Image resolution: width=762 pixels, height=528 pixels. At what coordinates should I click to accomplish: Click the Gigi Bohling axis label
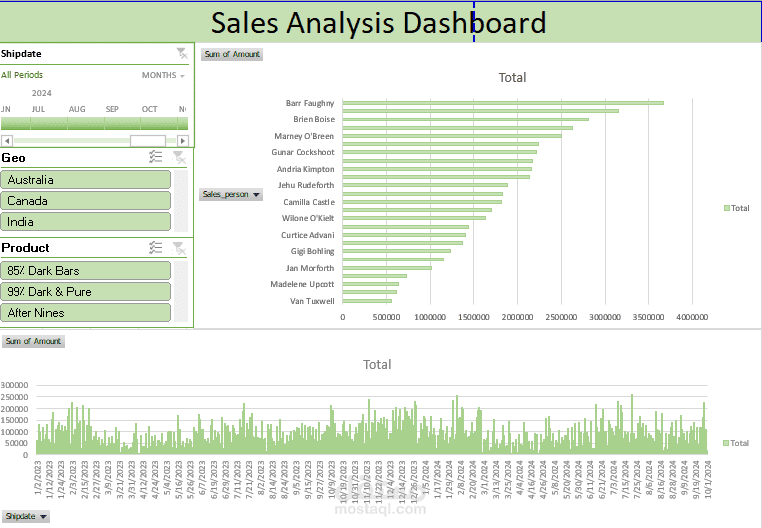coord(312,251)
